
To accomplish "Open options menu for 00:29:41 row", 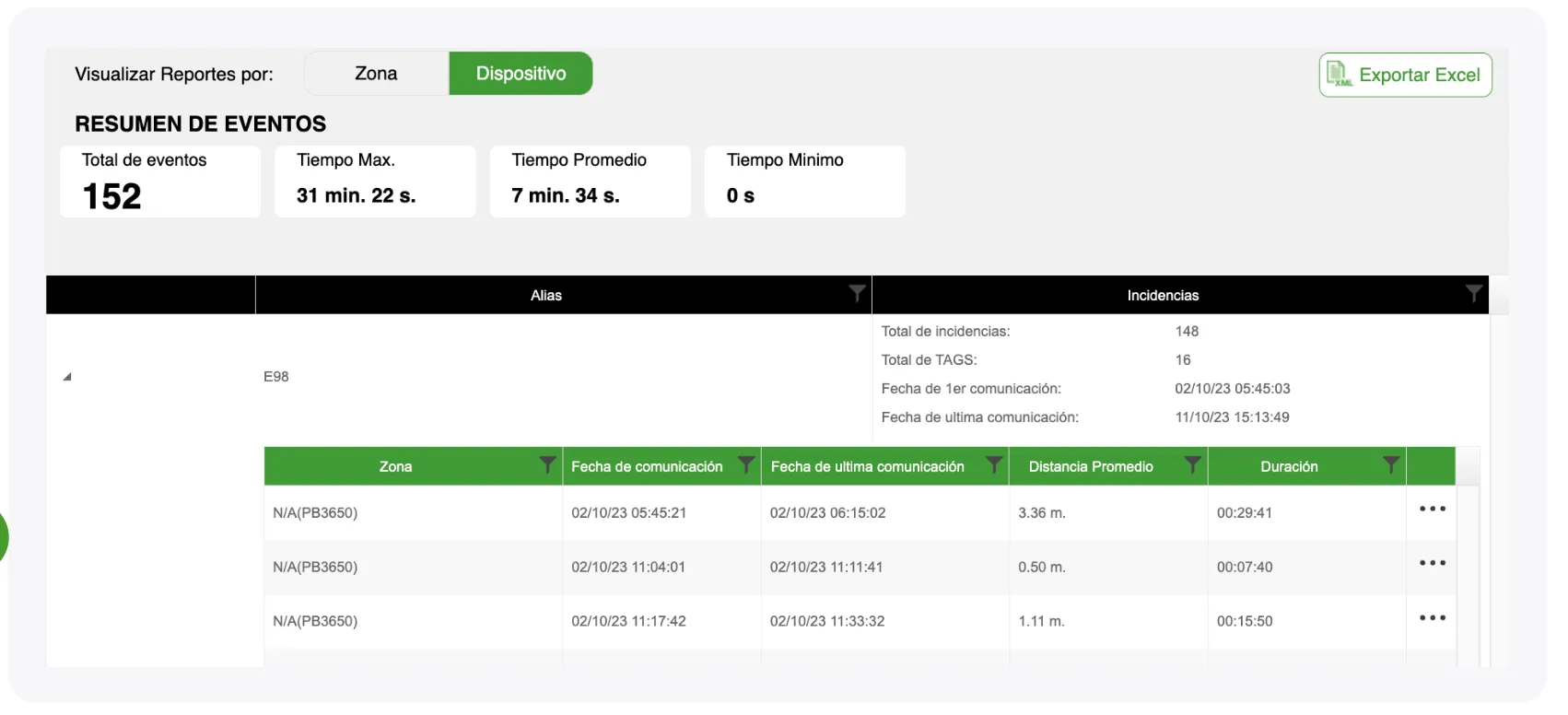I will (x=1433, y=509).
